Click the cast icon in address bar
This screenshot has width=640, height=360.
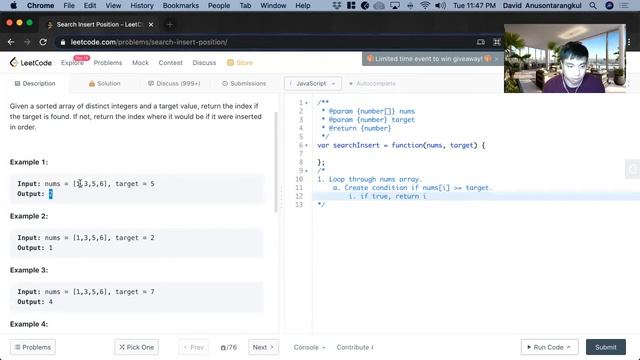[x=481, y=42]
